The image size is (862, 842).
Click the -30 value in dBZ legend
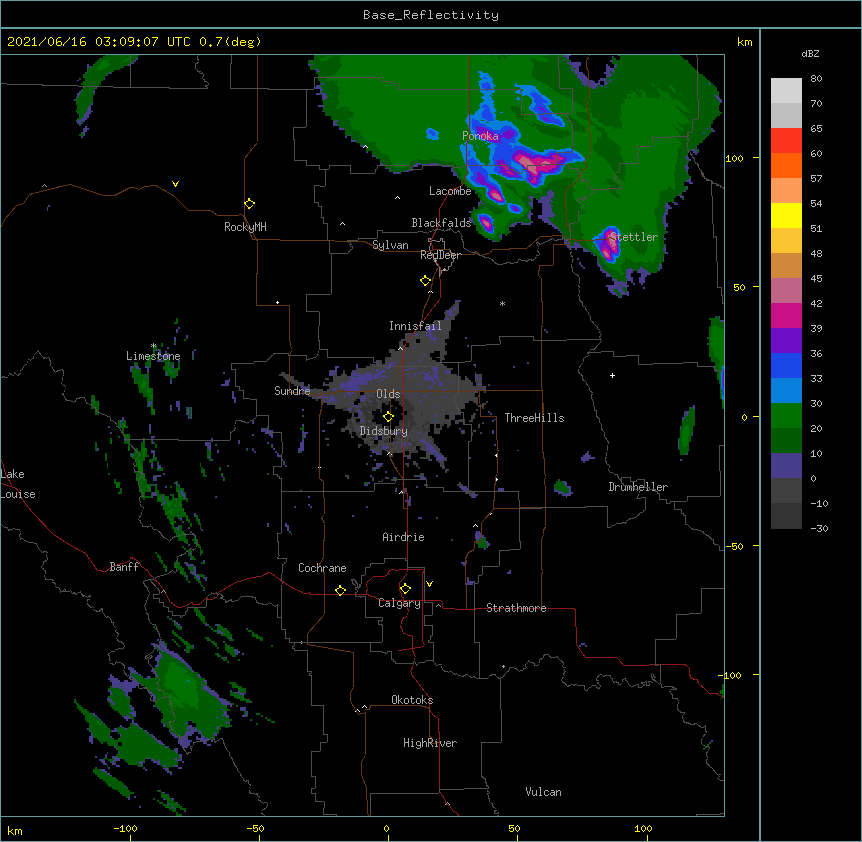(x=819, y=529)
